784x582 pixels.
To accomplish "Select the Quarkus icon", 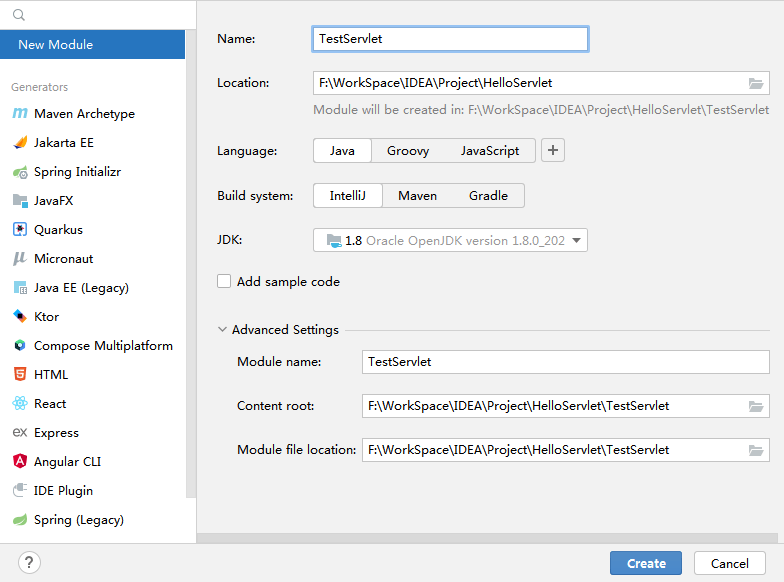I will [20, 230].
